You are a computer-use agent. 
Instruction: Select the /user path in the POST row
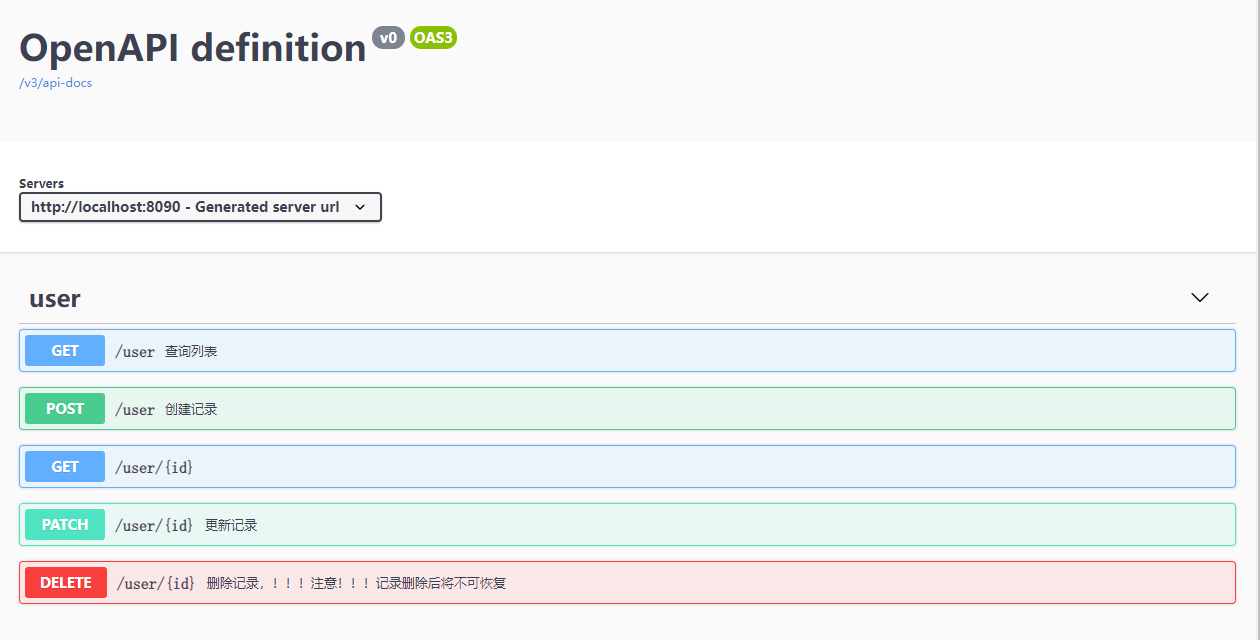tap(135, 410)
